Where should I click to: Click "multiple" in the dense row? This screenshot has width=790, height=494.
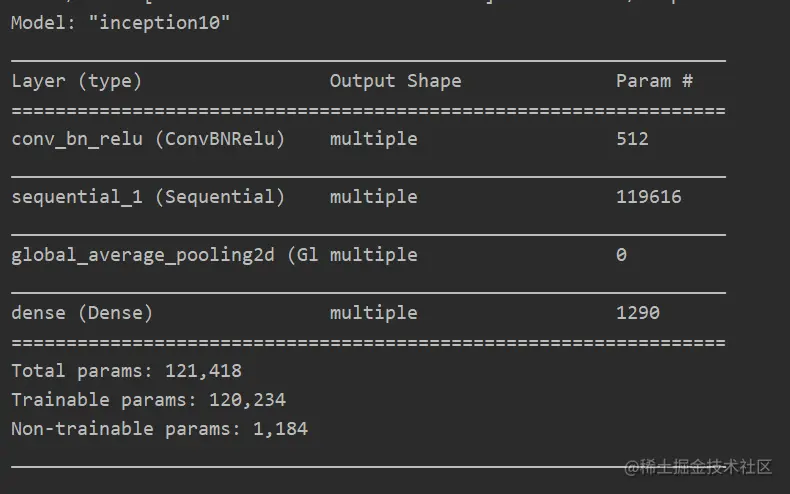373,313
